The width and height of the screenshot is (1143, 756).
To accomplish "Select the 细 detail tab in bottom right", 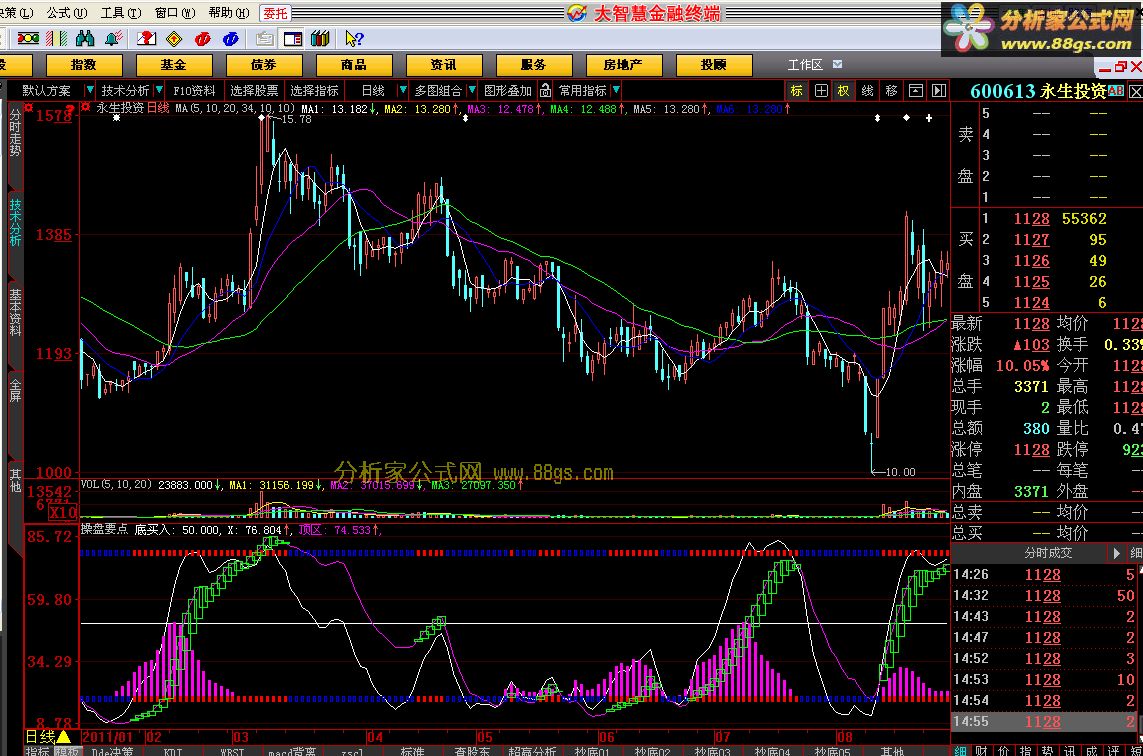I will tap(961, 750).
